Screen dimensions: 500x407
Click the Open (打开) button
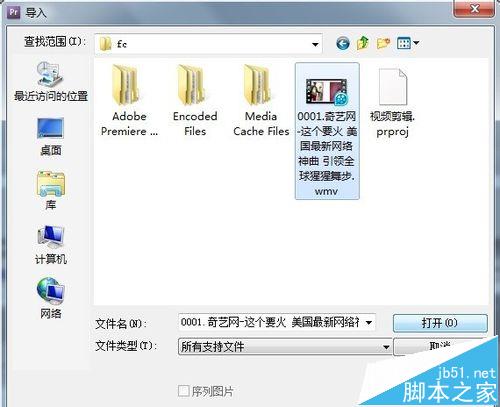(x=440, y=323)
